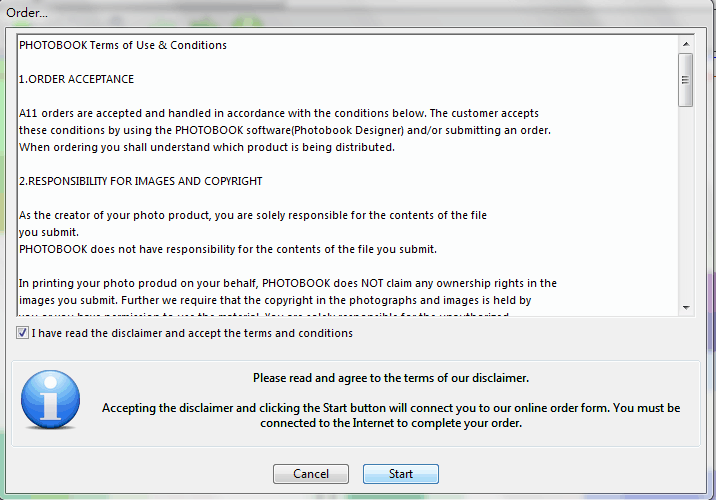Image resolution: width=716 pixels, height=500 pixels.
Task: Click the '2.RESPONSIBILITY FOR IMAGES AND COPYRIGHT' heading
Action: pyautogui.click(x=141, y=181)
